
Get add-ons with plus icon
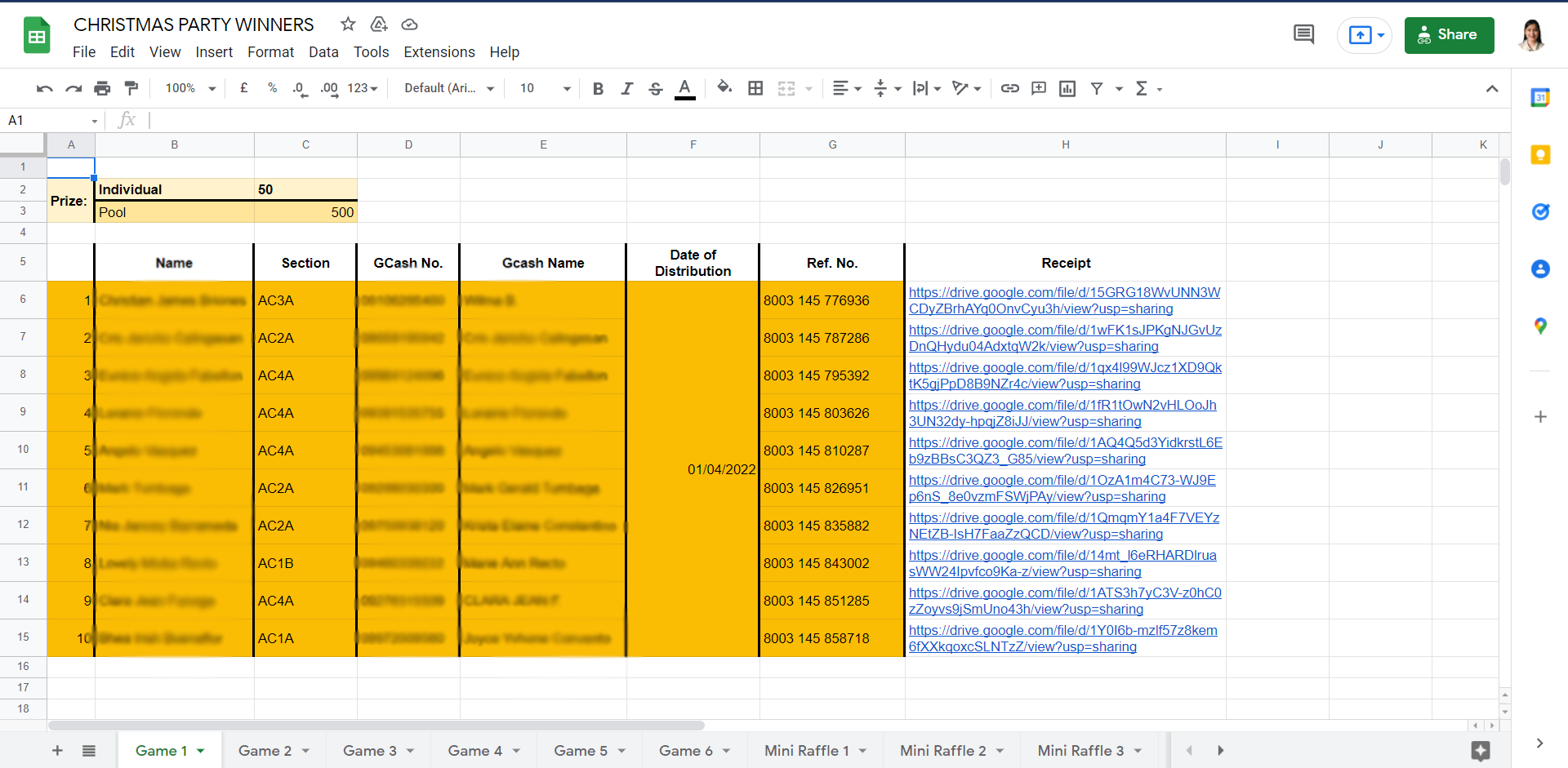[x=1540, y=416]
